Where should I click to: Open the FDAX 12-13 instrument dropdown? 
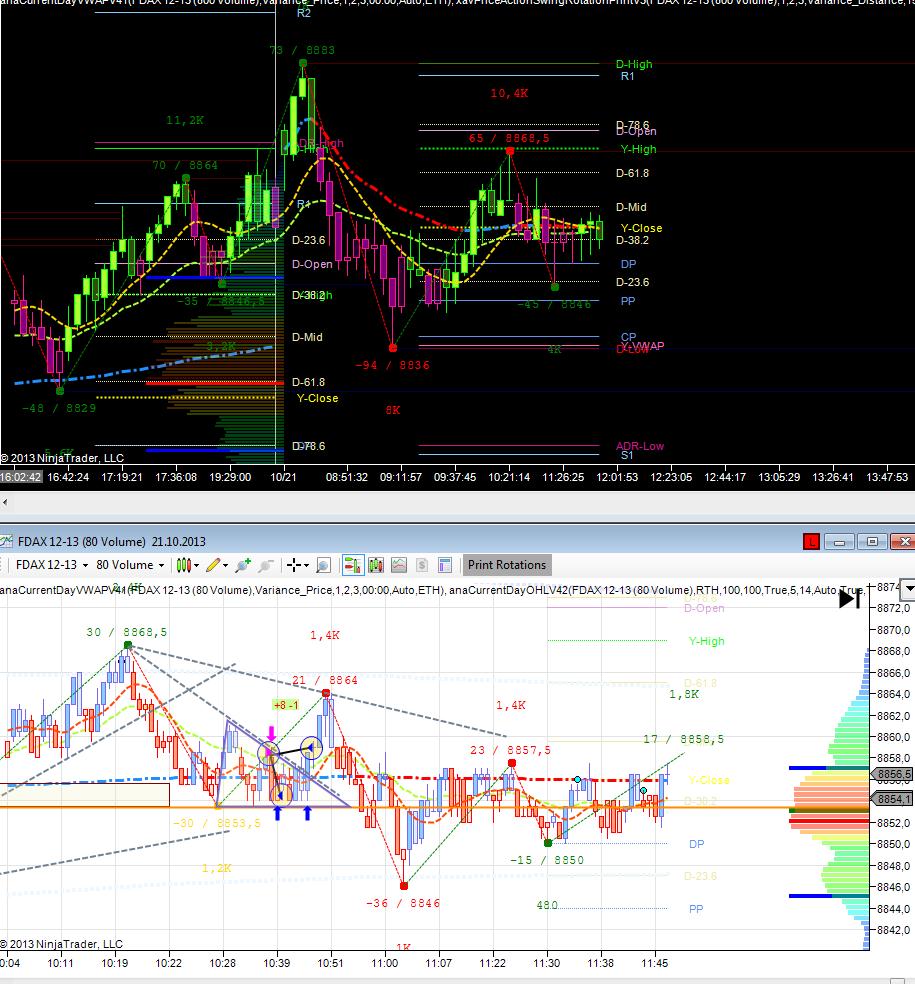51,565
